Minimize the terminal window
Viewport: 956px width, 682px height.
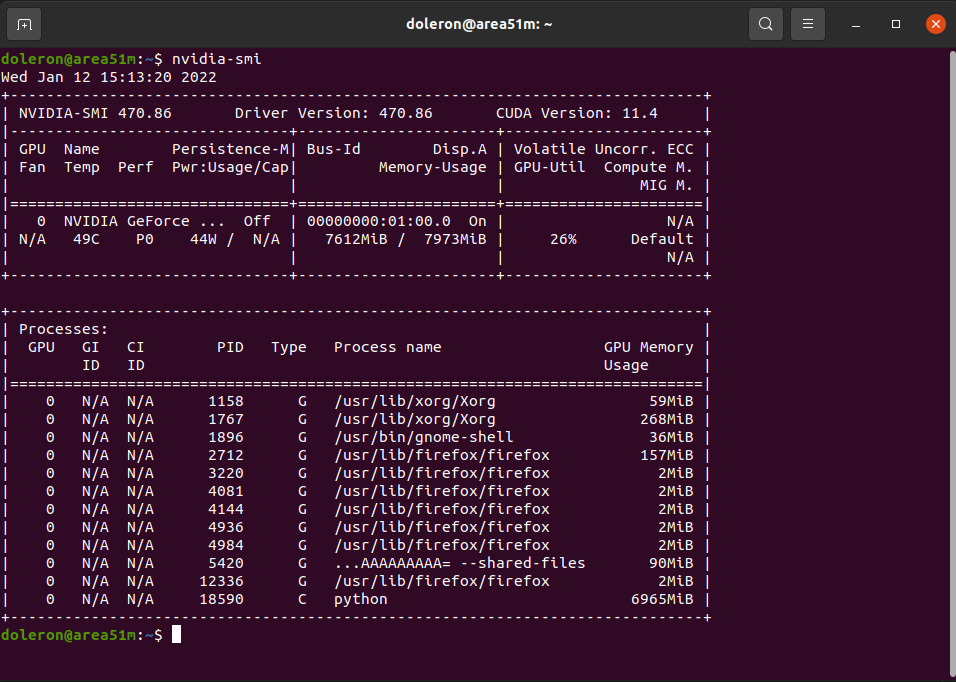point(856,24)
